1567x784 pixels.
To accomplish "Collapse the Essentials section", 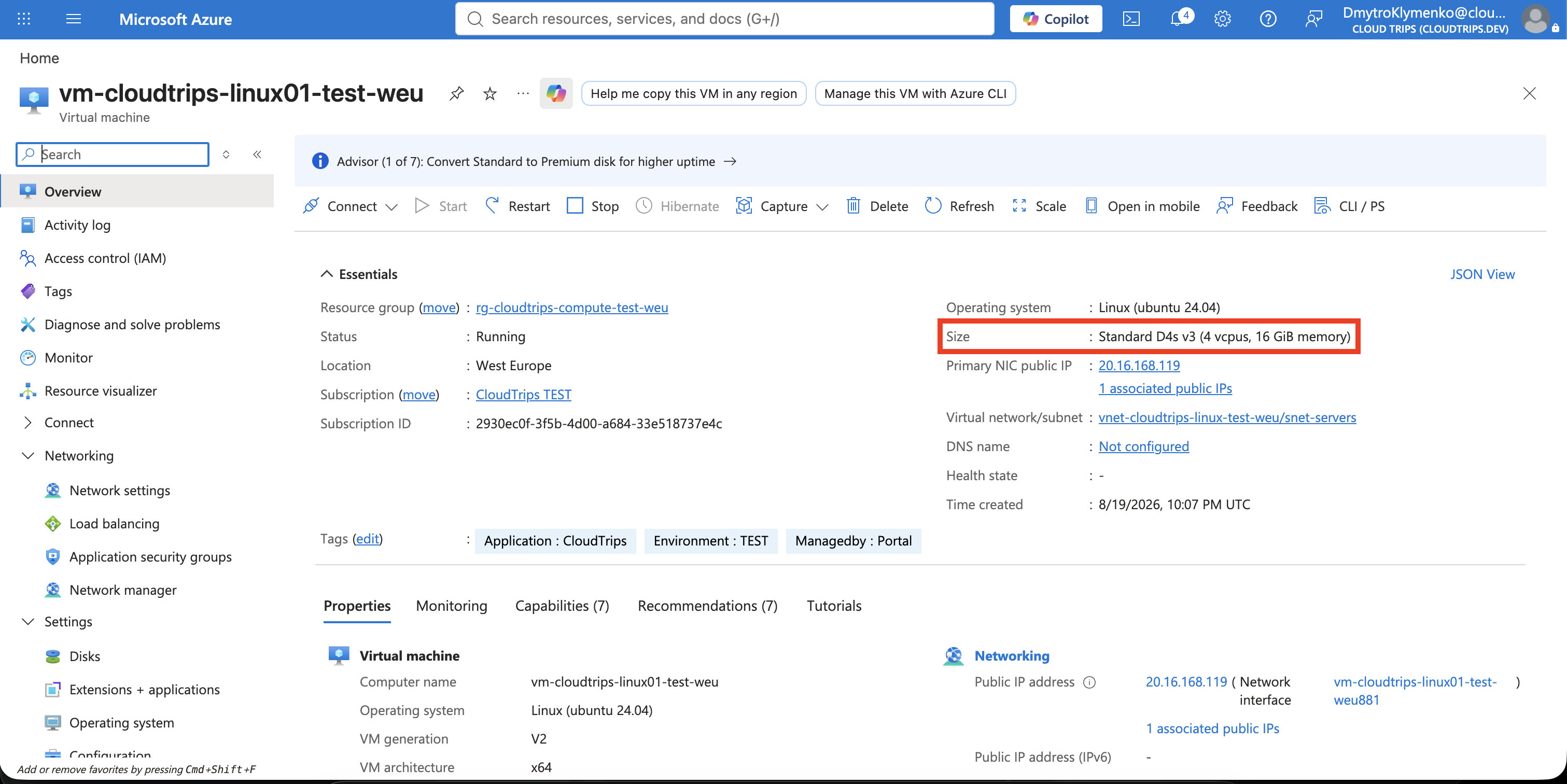I will pos(359,274).
